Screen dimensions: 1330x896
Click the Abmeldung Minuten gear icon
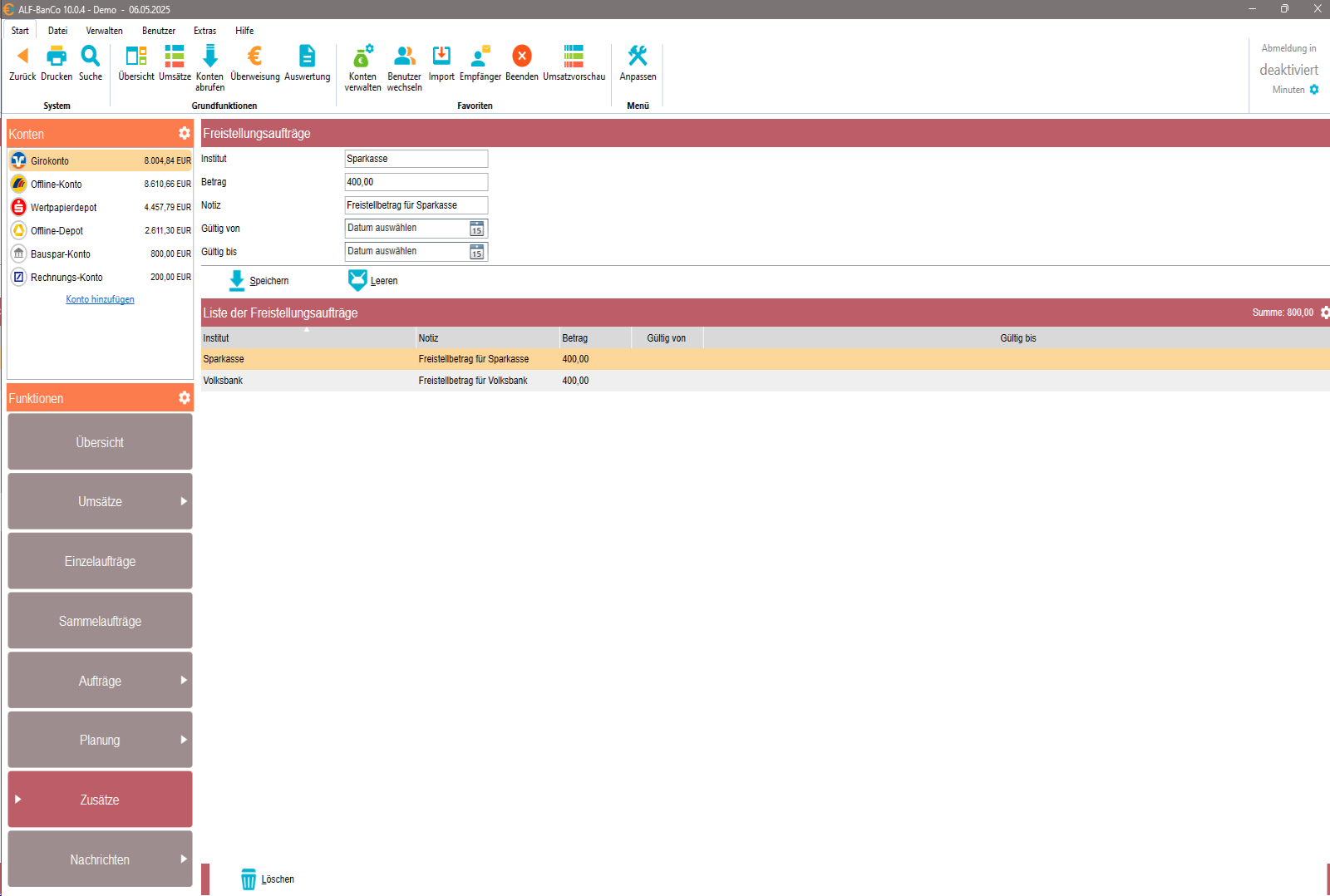tap(1314, 90)
